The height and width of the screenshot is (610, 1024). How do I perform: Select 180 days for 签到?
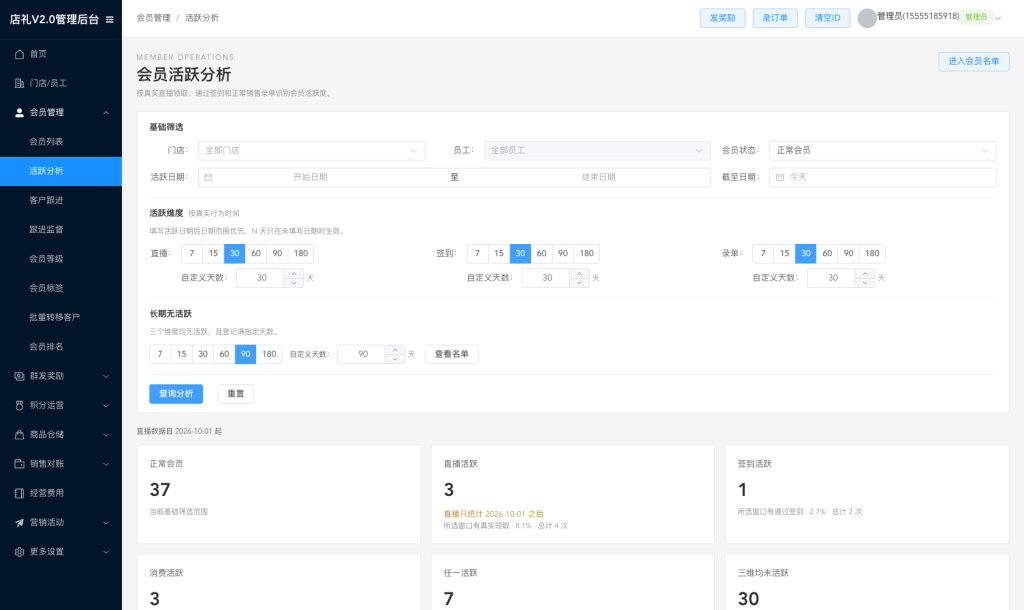pyautogui.click(x=586, y=253)
